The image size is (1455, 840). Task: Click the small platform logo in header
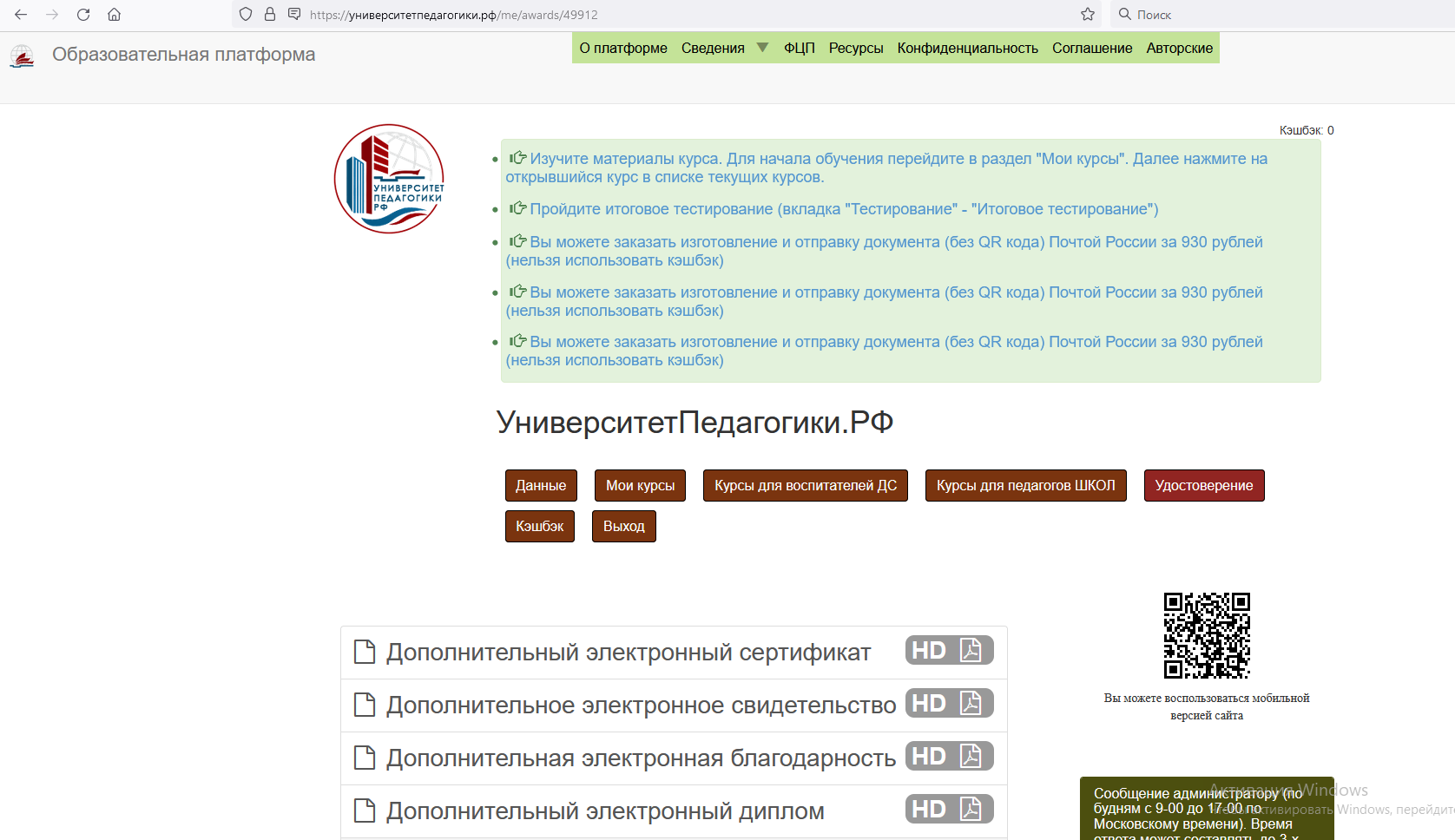pos(22,56)
